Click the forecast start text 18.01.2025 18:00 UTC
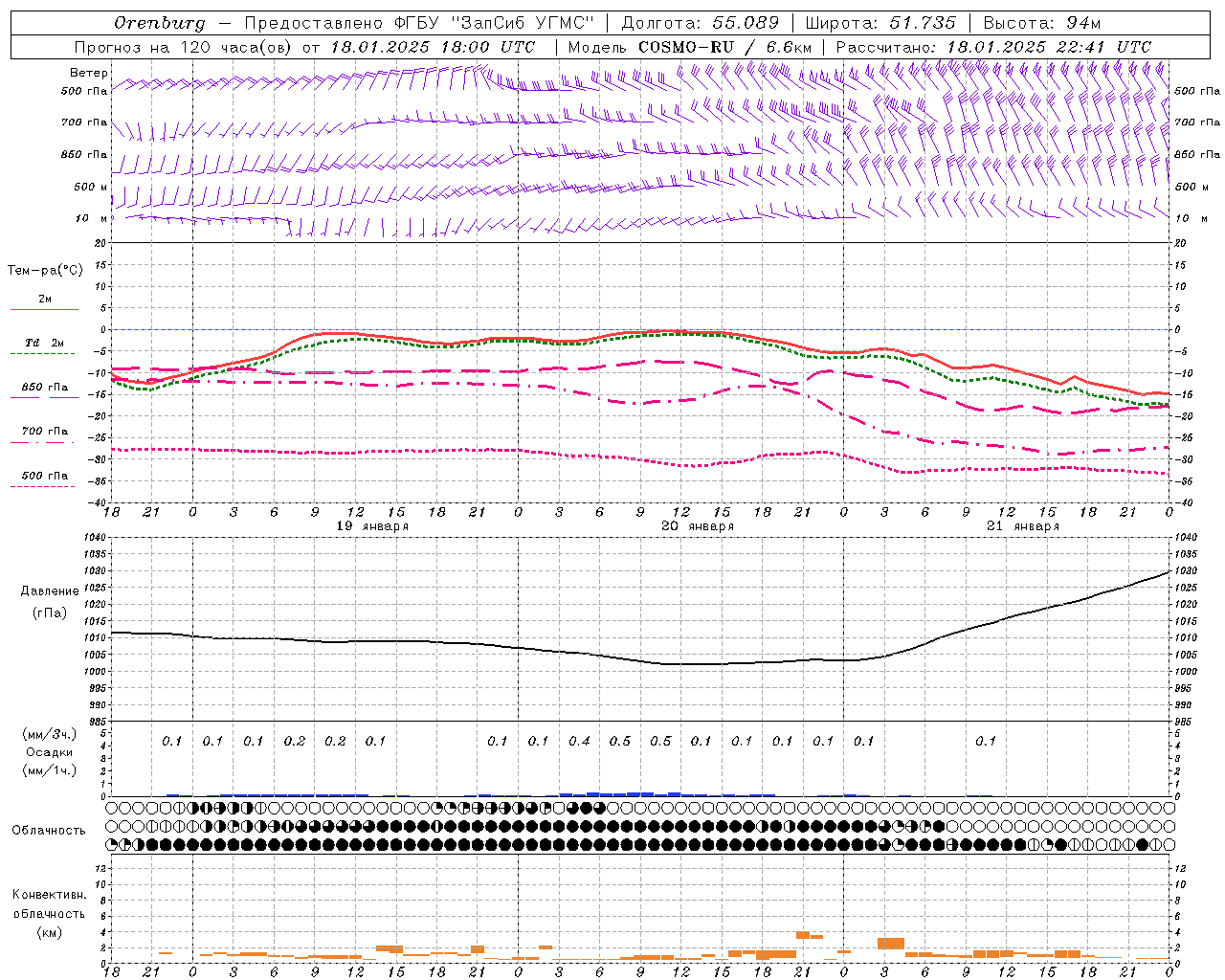 click(x=433, y=47)
